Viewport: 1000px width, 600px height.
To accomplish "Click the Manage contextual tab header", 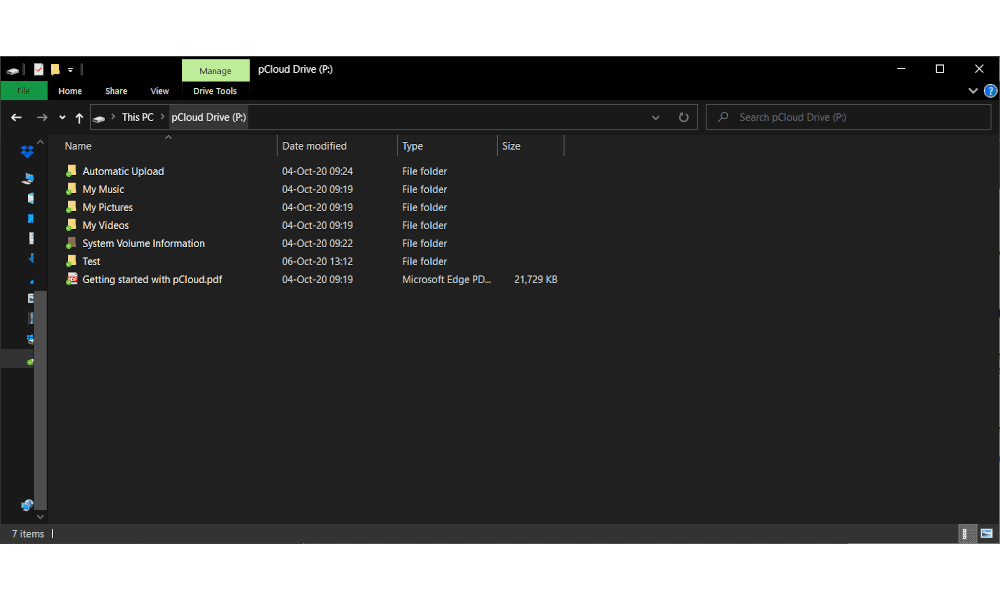I will pos(216,70).
